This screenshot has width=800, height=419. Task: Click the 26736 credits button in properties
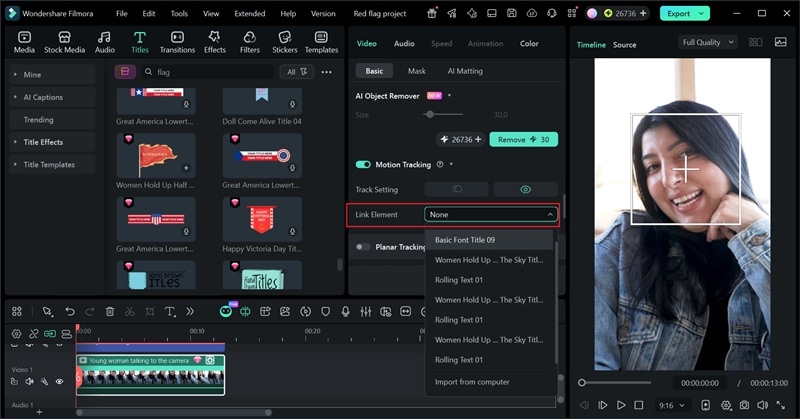461,139
